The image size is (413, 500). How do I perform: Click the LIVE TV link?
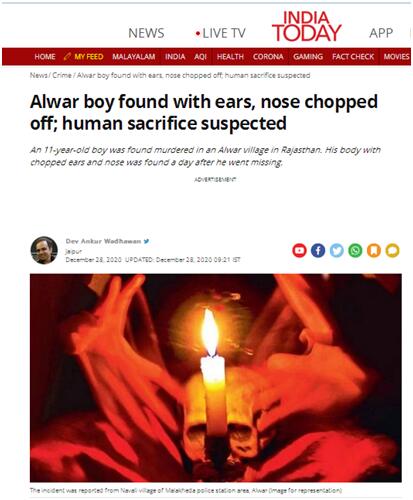[x=221, y=33]
